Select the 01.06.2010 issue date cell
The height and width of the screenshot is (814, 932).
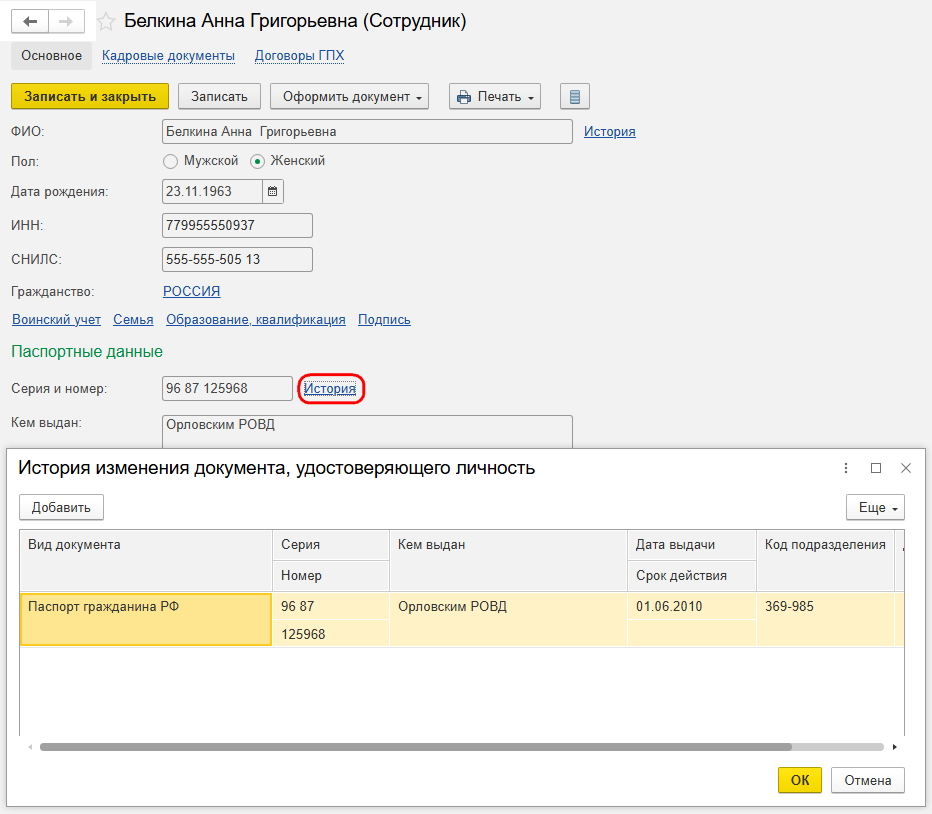[x=692, y=606]
